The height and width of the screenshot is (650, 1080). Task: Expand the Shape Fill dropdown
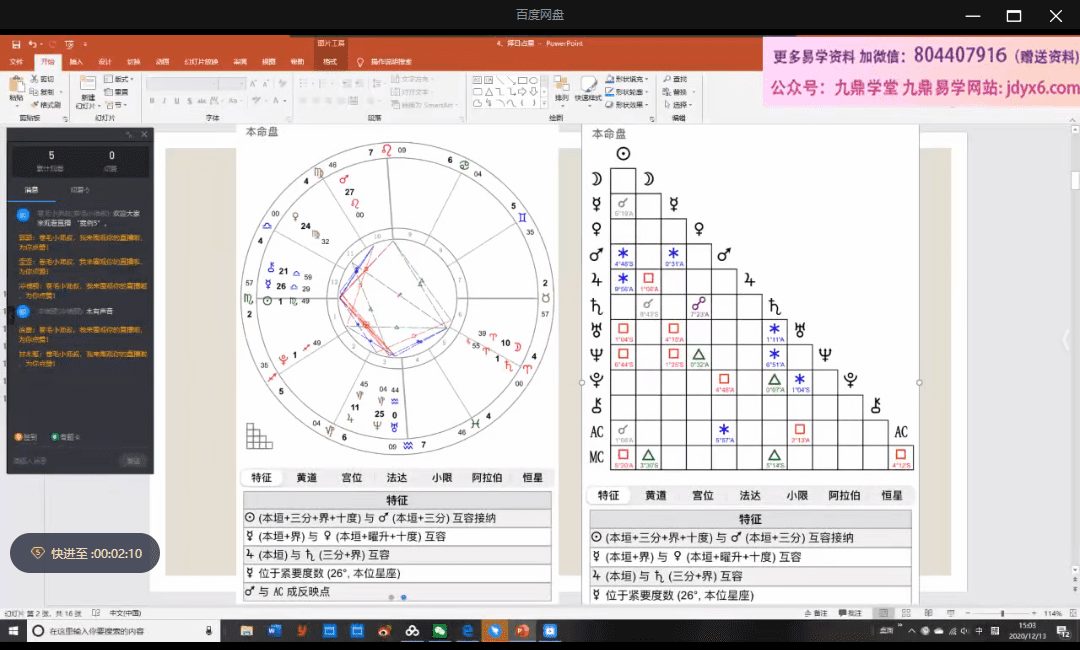tap(629, 79)
